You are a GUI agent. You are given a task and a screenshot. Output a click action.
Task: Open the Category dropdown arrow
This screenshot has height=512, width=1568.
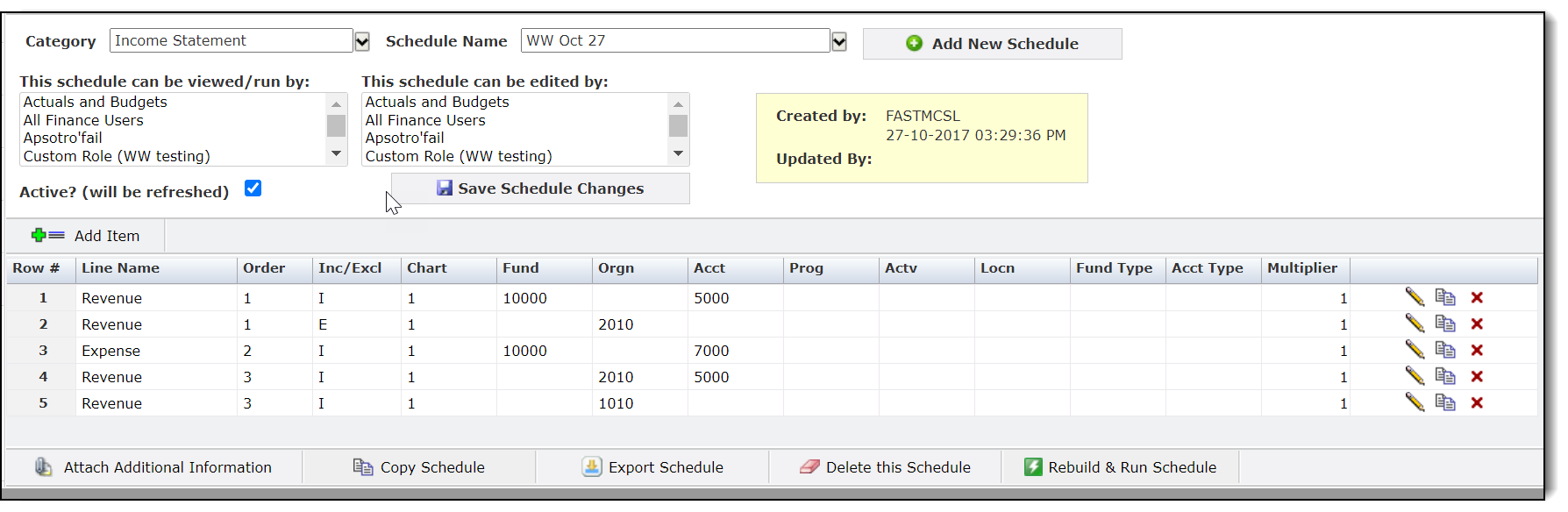(x=362, y=41)
